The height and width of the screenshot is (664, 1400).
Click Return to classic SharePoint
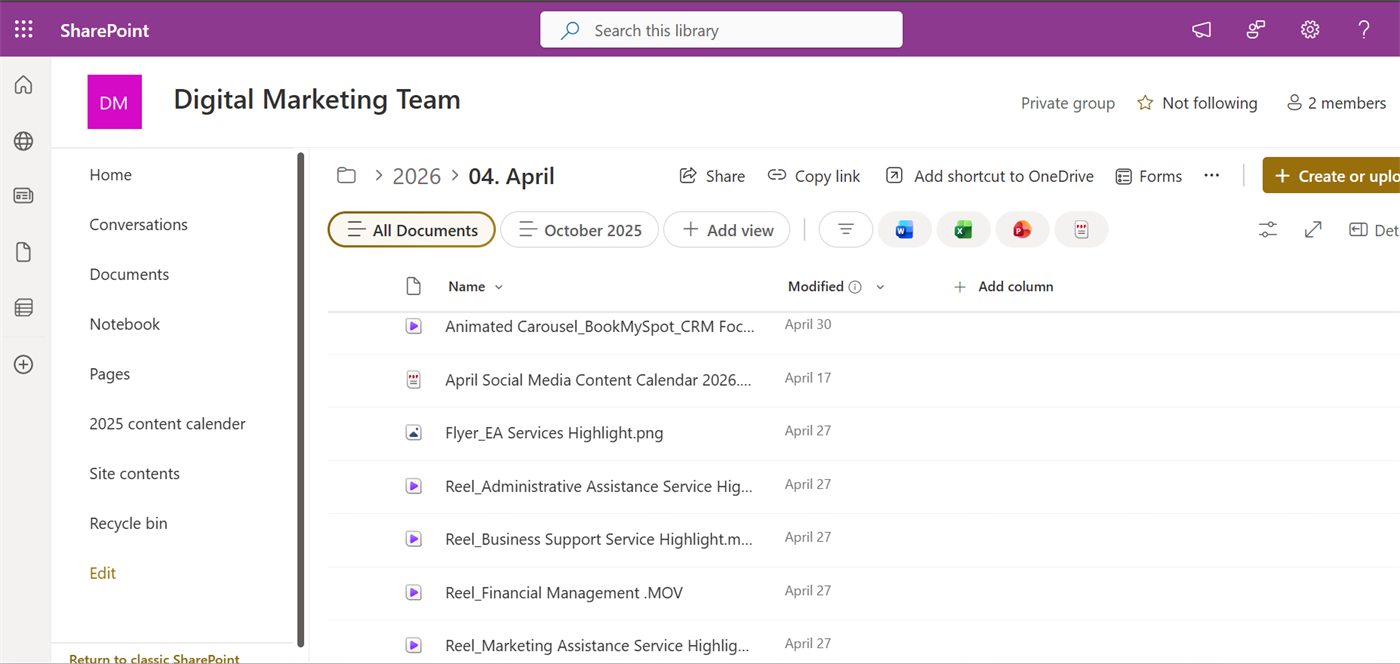point(154,659)
